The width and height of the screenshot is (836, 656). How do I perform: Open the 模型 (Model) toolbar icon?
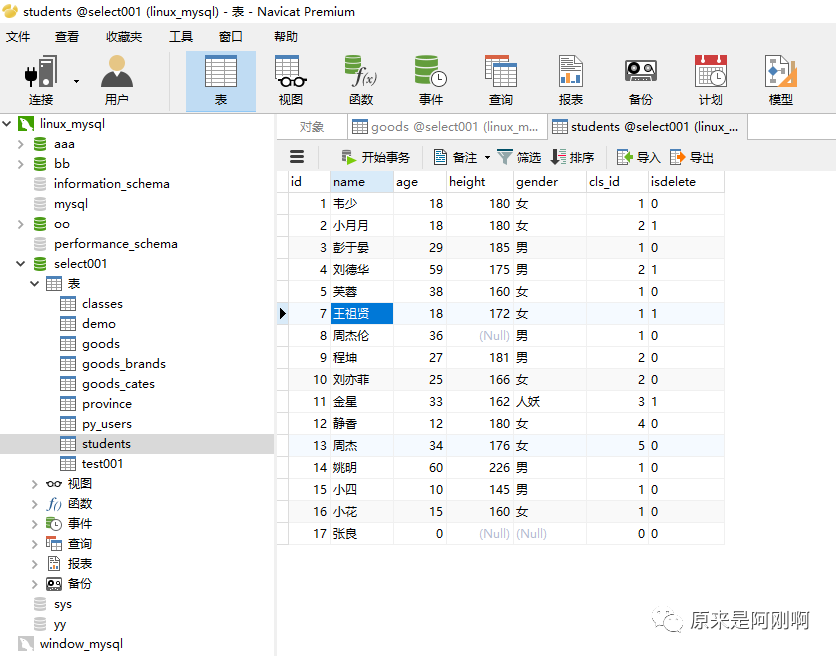[781, 81]
